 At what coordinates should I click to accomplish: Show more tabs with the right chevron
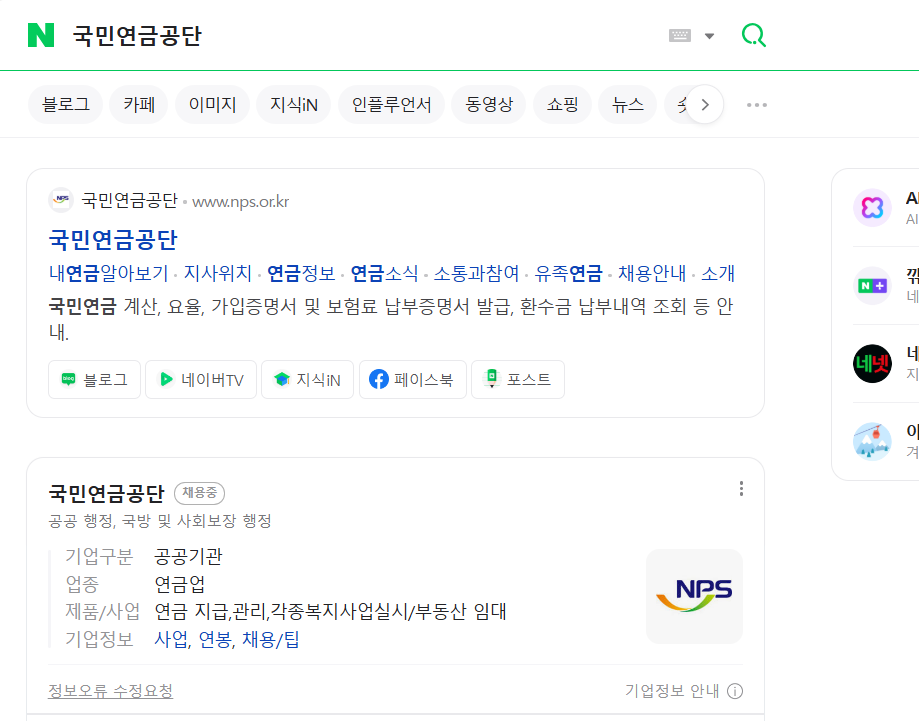pos(705,105)
